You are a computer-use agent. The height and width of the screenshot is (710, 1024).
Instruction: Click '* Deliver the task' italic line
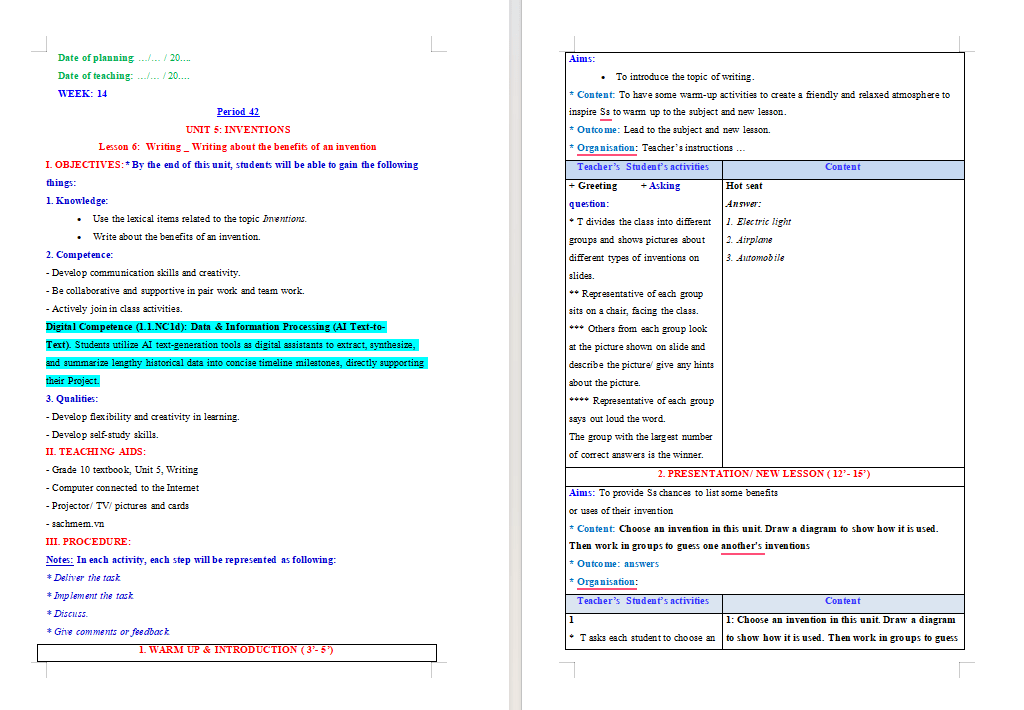84,577
